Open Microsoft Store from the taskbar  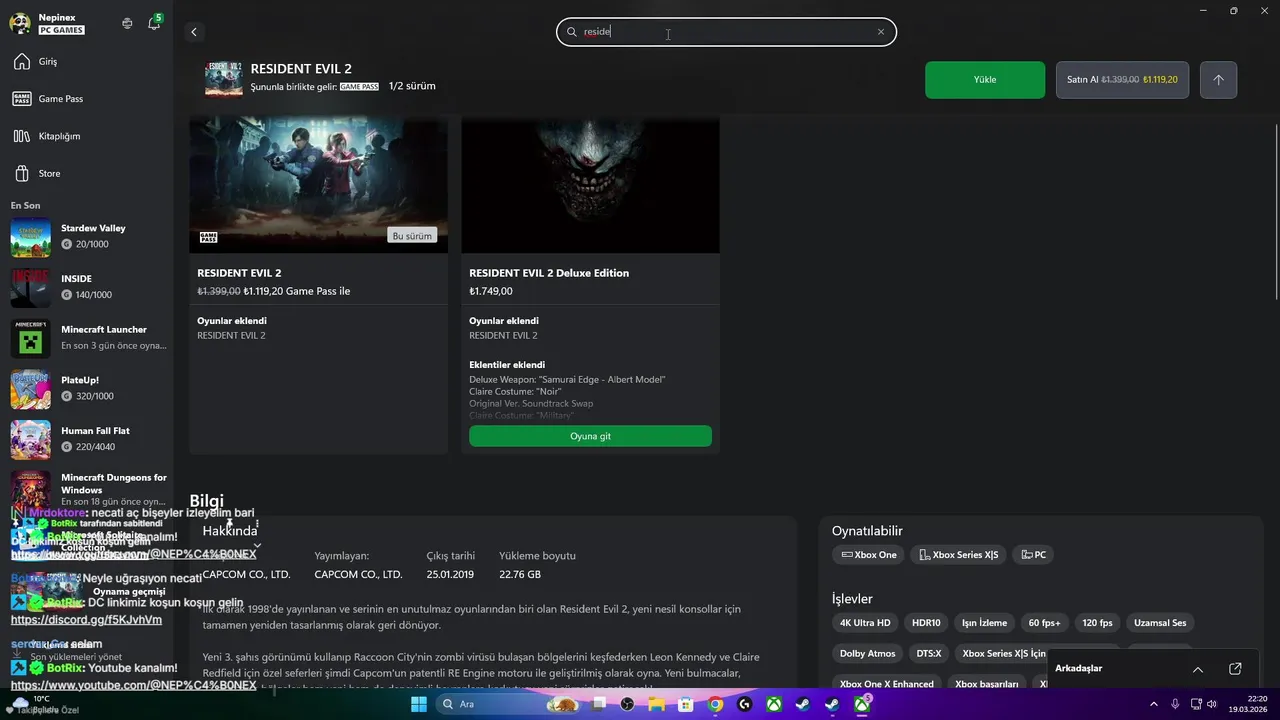(686, 704)
